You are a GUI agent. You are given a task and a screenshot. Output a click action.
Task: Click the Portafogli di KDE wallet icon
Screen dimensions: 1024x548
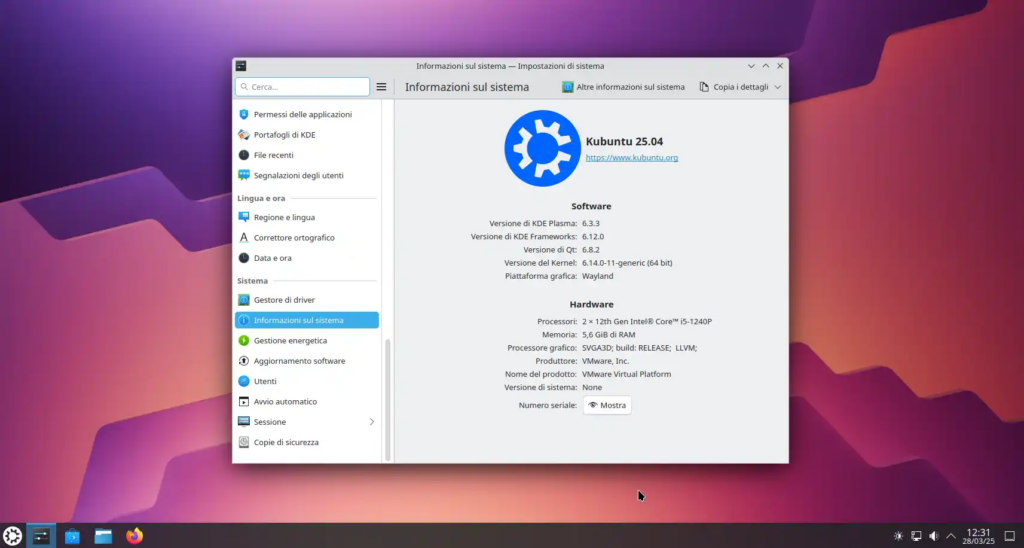coord(244,135)
